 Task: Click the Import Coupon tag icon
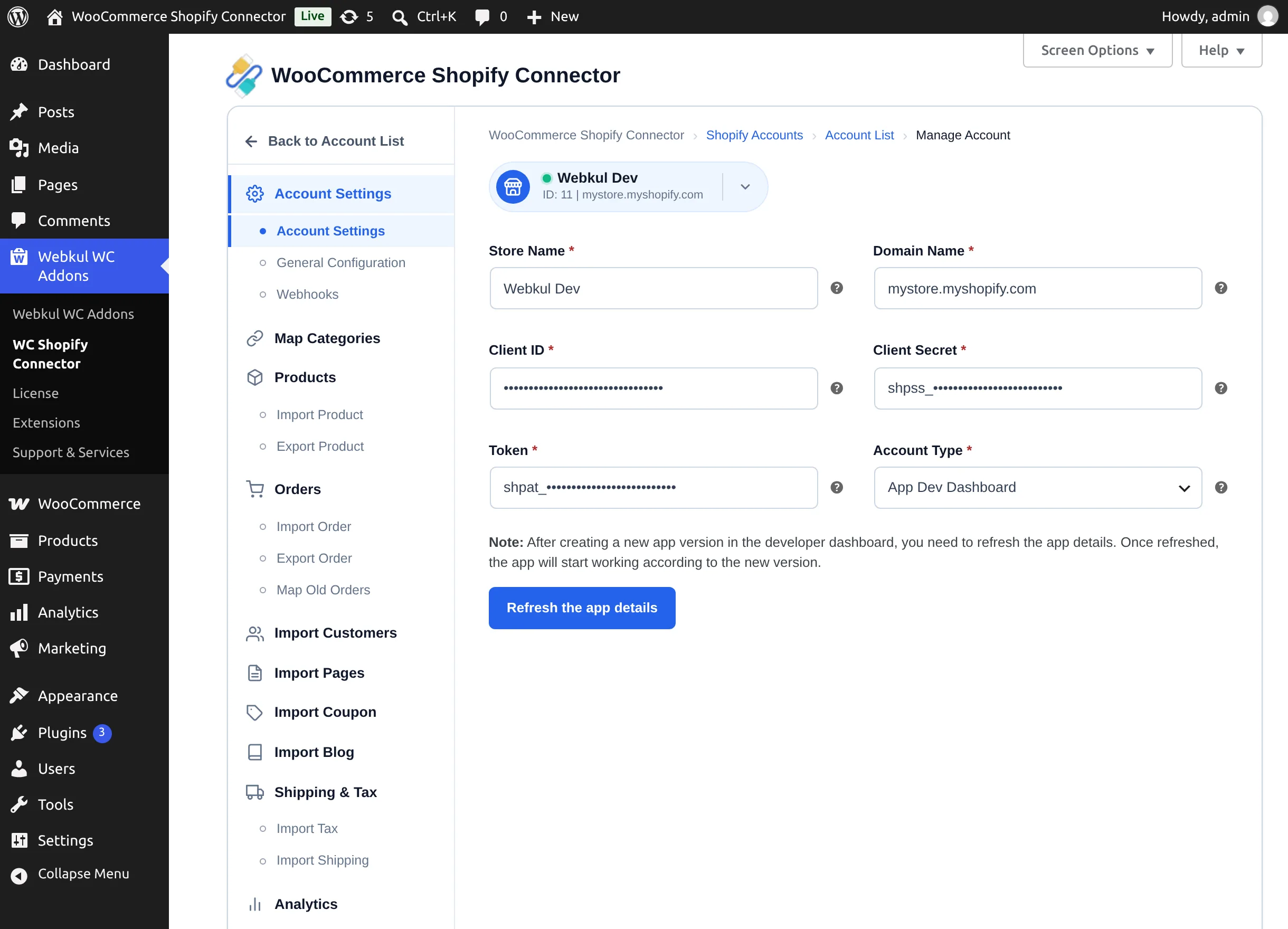(255, 712)
